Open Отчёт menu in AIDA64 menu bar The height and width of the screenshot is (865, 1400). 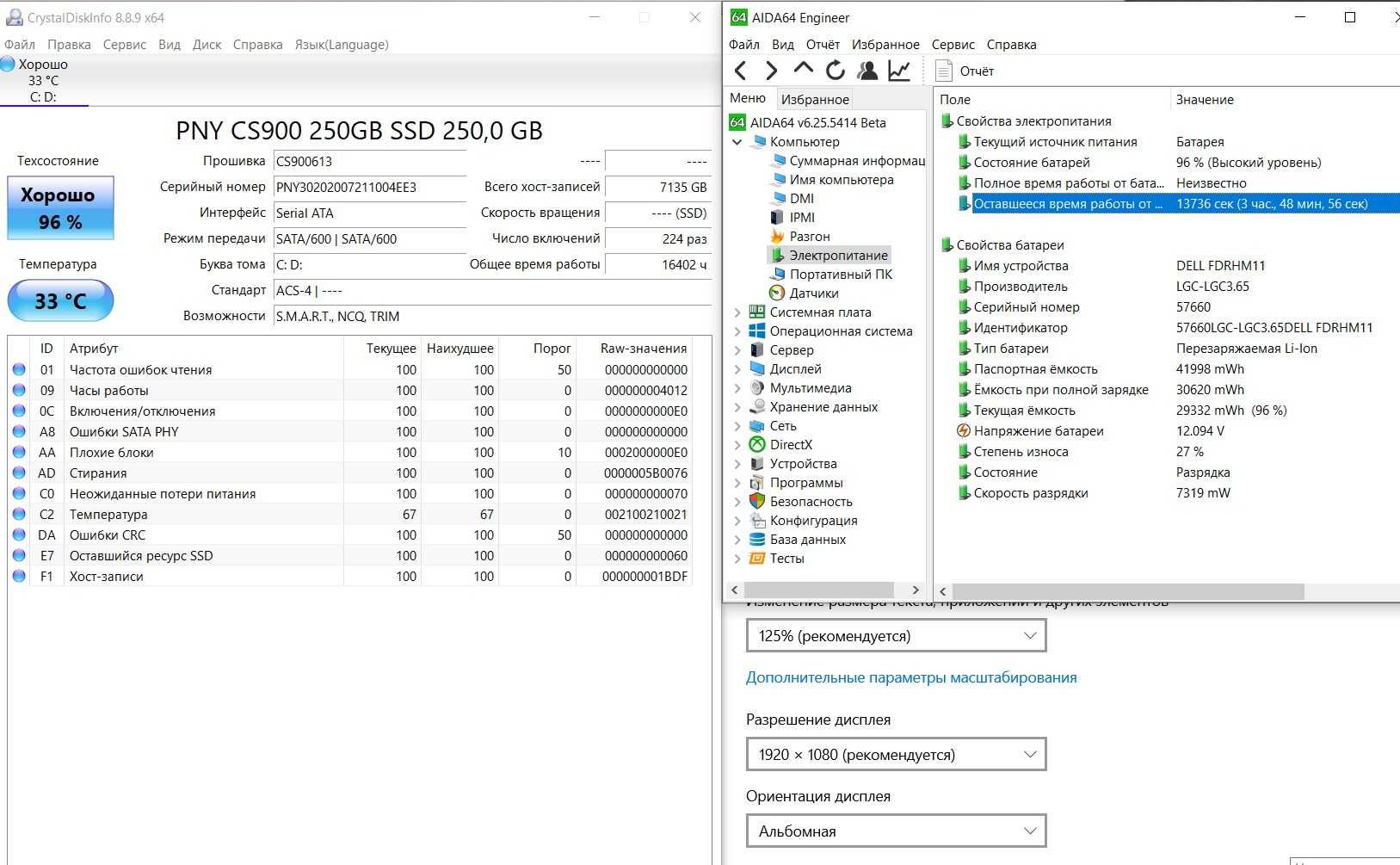coord(823,45)
